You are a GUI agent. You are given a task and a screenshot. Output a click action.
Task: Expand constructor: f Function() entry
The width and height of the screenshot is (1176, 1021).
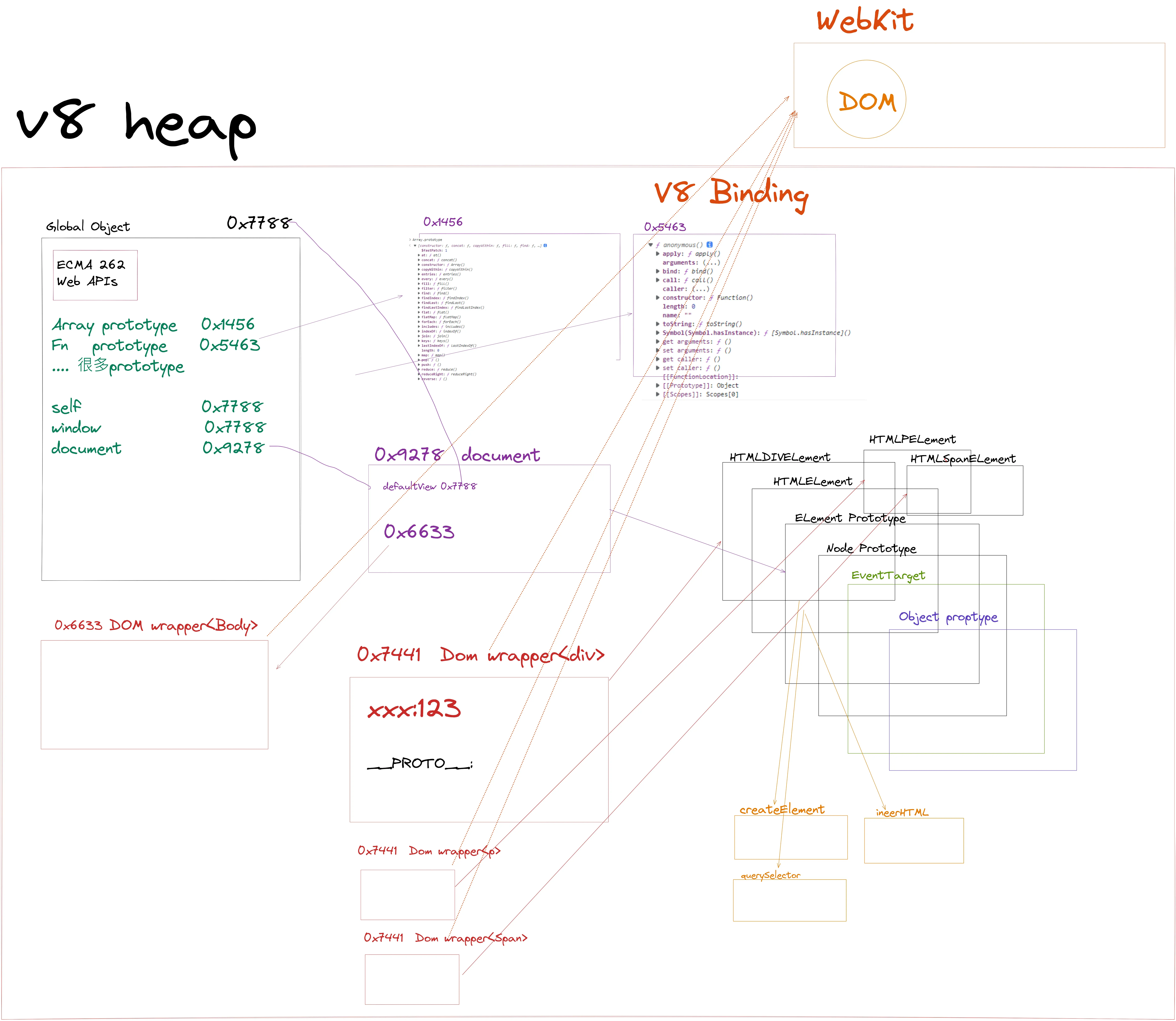657,297
